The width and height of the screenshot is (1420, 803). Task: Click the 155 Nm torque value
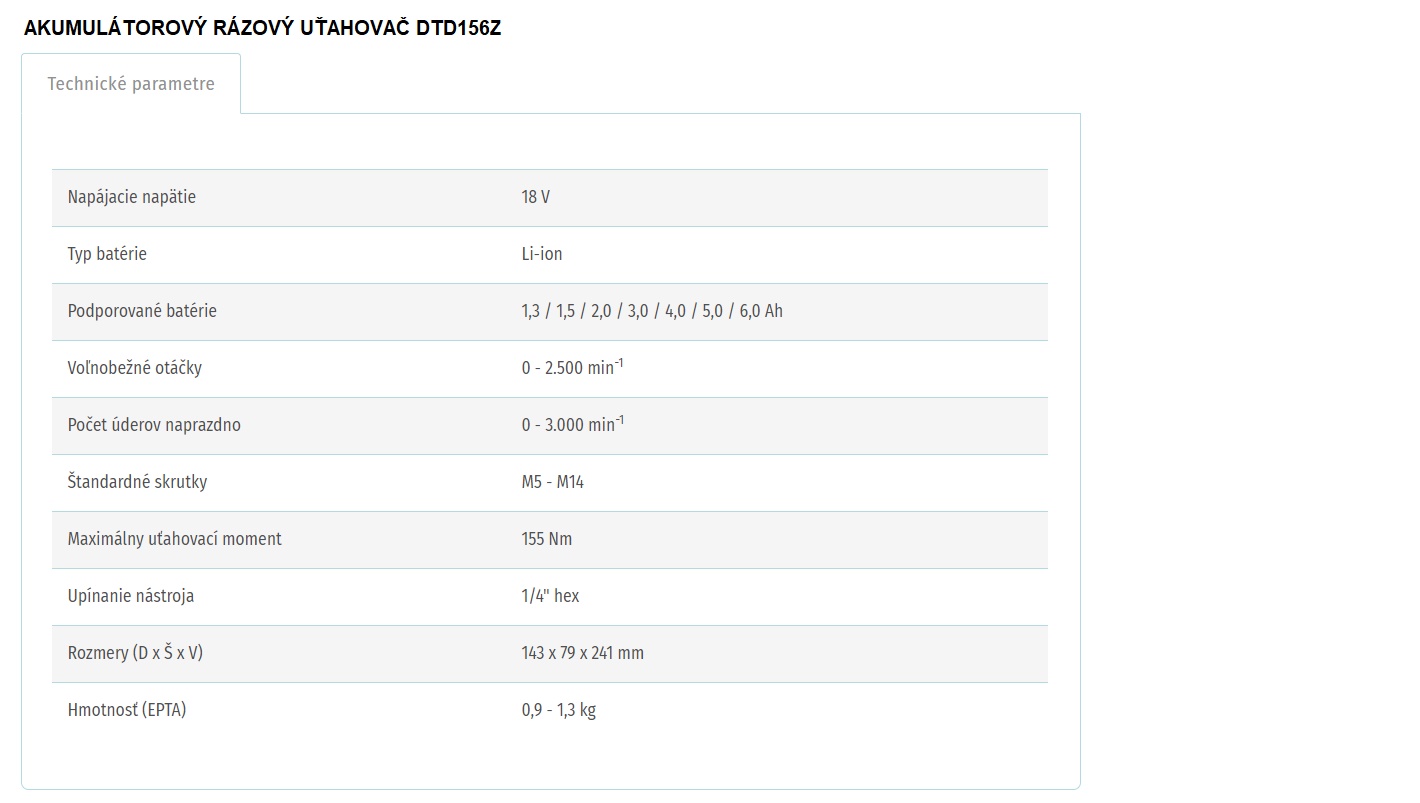pos(547,539)
